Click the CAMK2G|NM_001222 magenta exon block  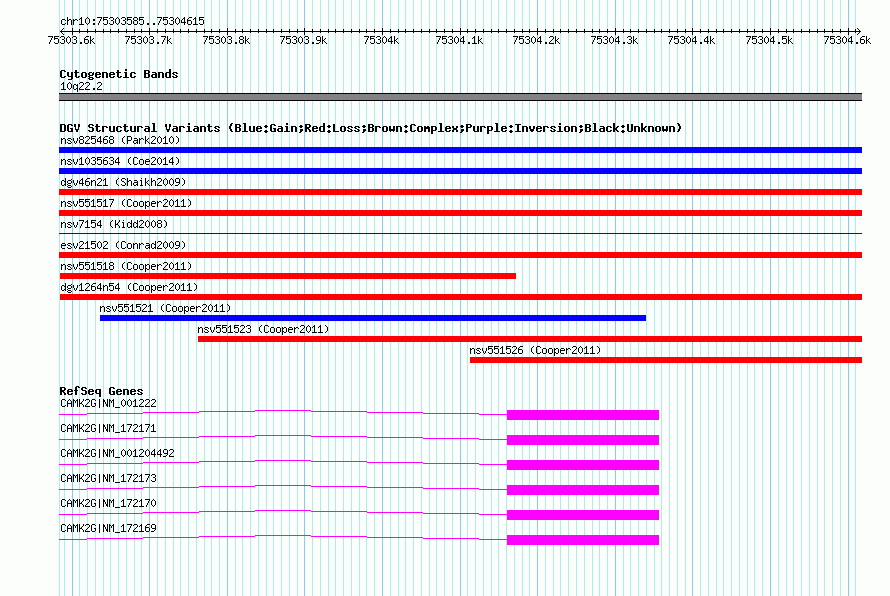pyautogui.click(x=583, y=415)
